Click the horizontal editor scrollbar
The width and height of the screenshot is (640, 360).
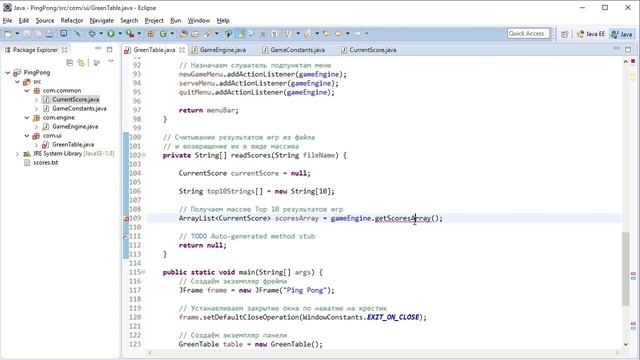385,352
